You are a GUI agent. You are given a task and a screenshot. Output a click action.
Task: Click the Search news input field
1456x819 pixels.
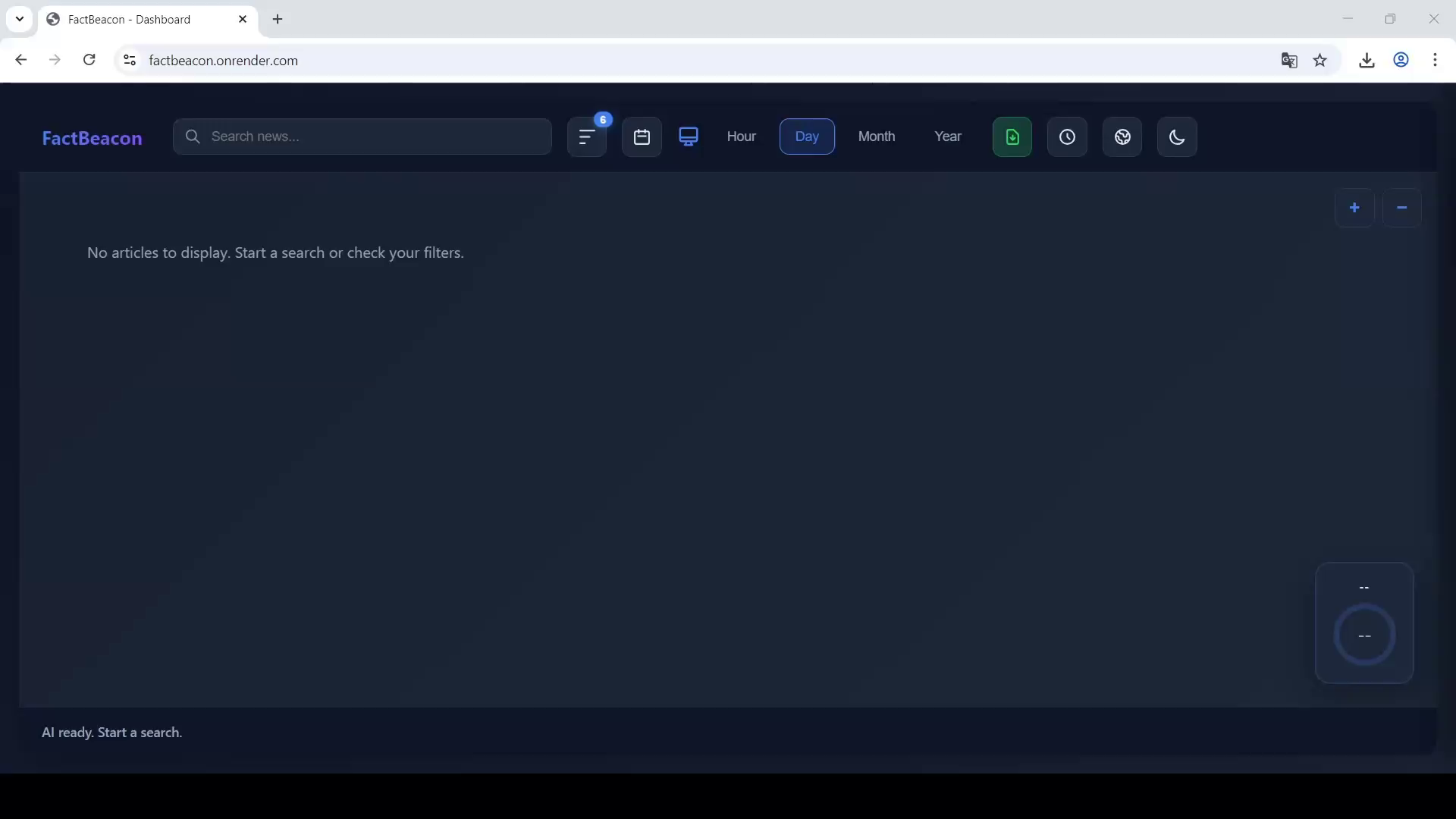372,136
